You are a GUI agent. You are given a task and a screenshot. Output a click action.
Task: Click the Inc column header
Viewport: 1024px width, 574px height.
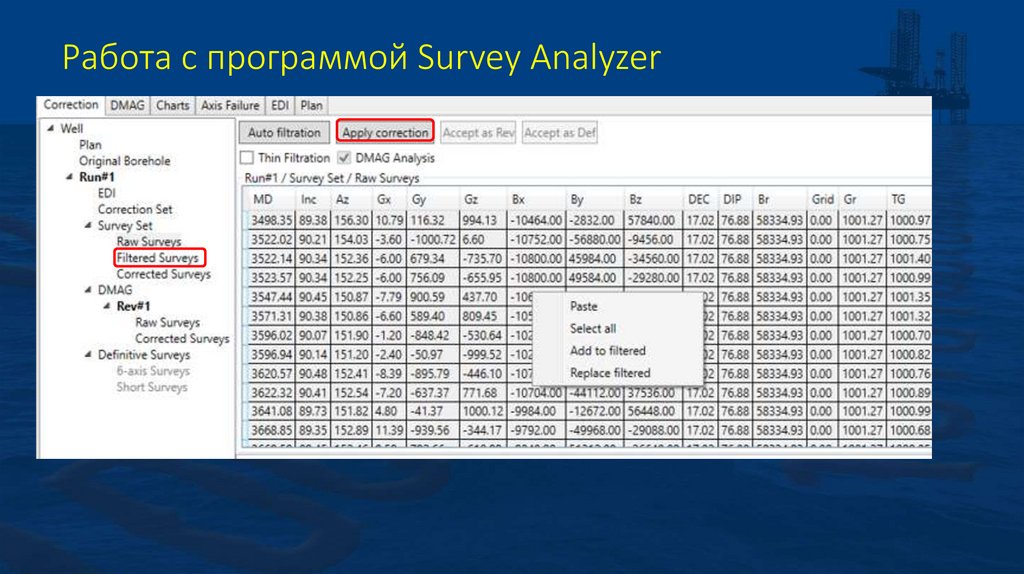point(313,200)
